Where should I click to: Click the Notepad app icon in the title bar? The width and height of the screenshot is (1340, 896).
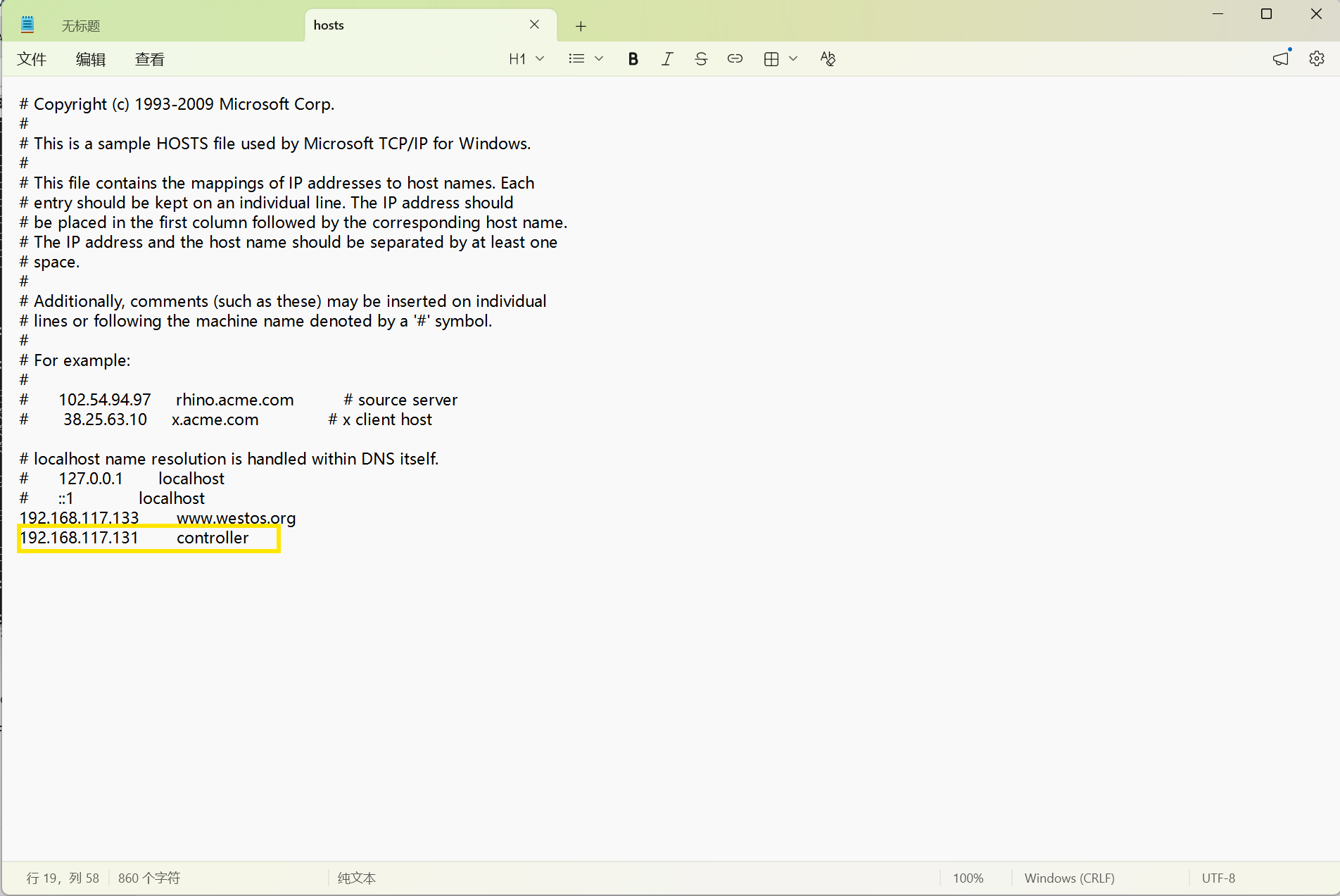pyautogui.click(x=27, y=25)
